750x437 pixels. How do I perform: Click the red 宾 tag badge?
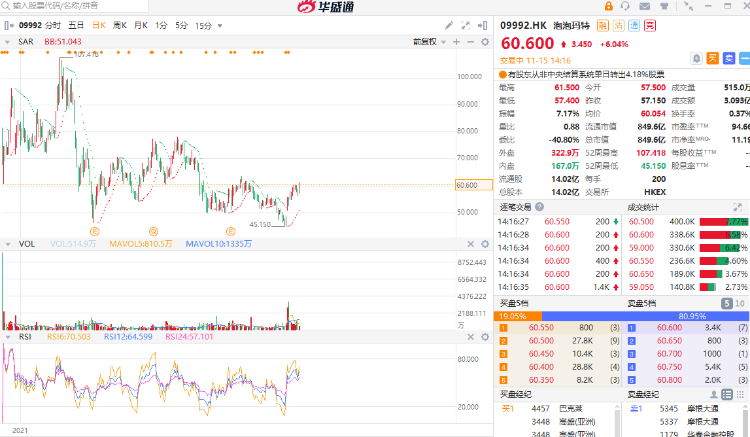click(650, 25)
